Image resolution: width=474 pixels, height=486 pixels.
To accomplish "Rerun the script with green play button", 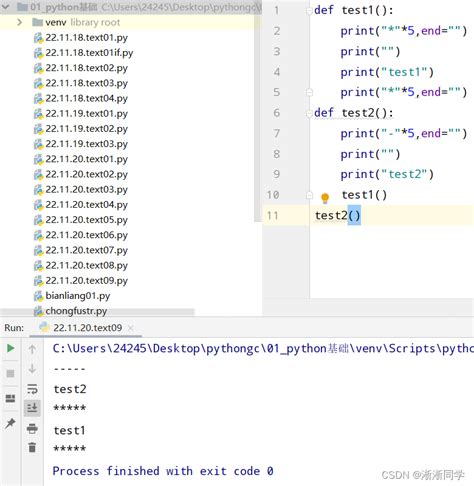I will [x=10, y=348].
